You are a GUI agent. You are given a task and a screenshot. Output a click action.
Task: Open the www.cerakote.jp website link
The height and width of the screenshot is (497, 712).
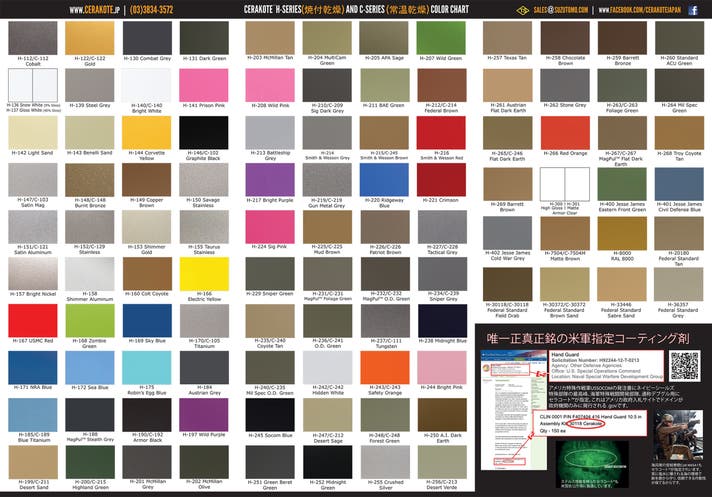[x=96, y=9]
